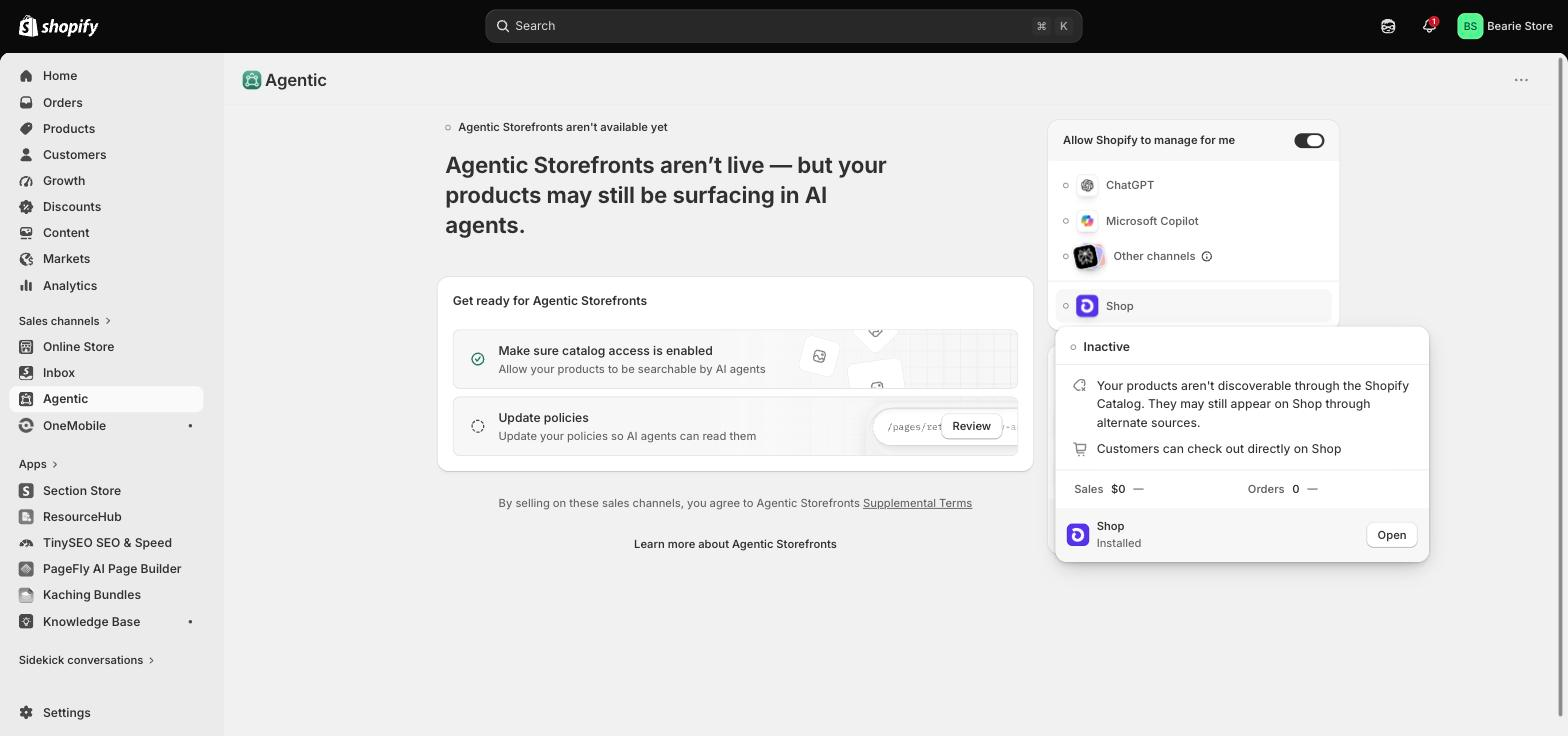Click the OneMobile icon
Image resolution: width=1568 pixels, height=736 pixels.
pos(26,425)
